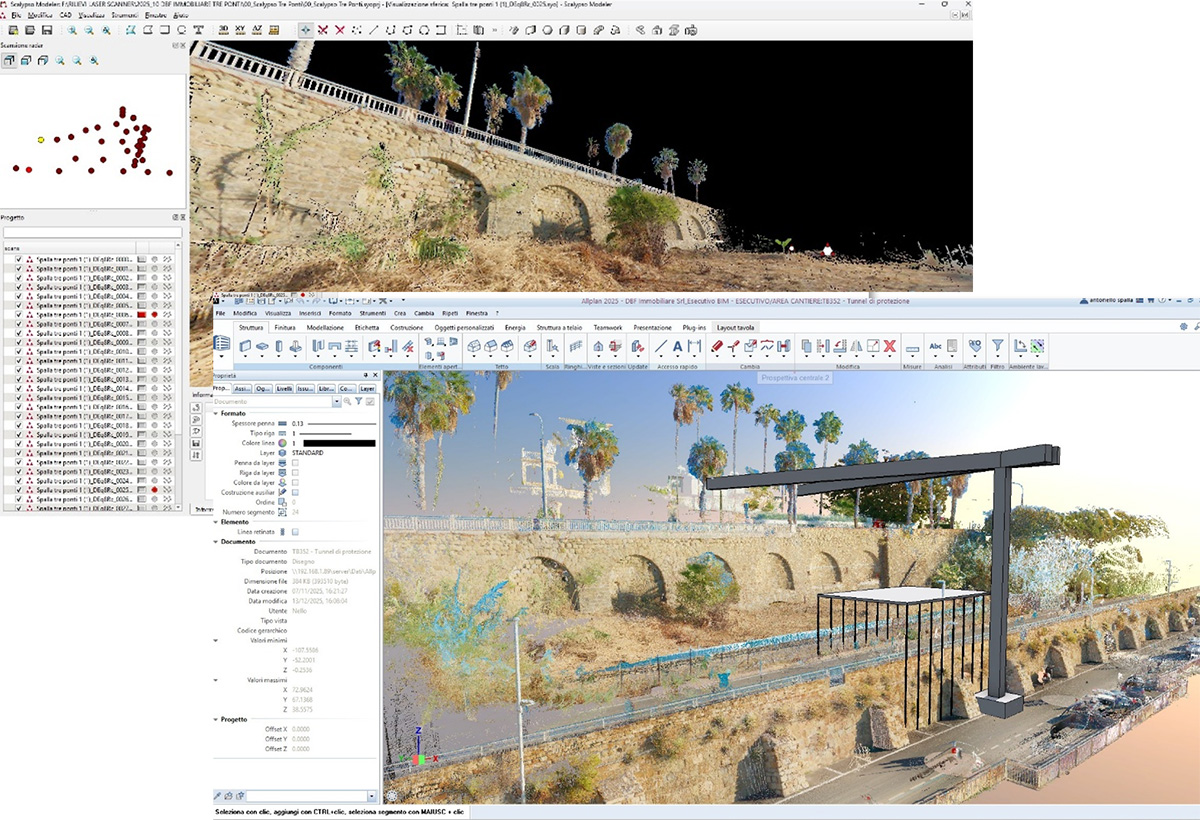
Task: Click the Measure ruler icon in Misure group
Action: coord(912,347)
